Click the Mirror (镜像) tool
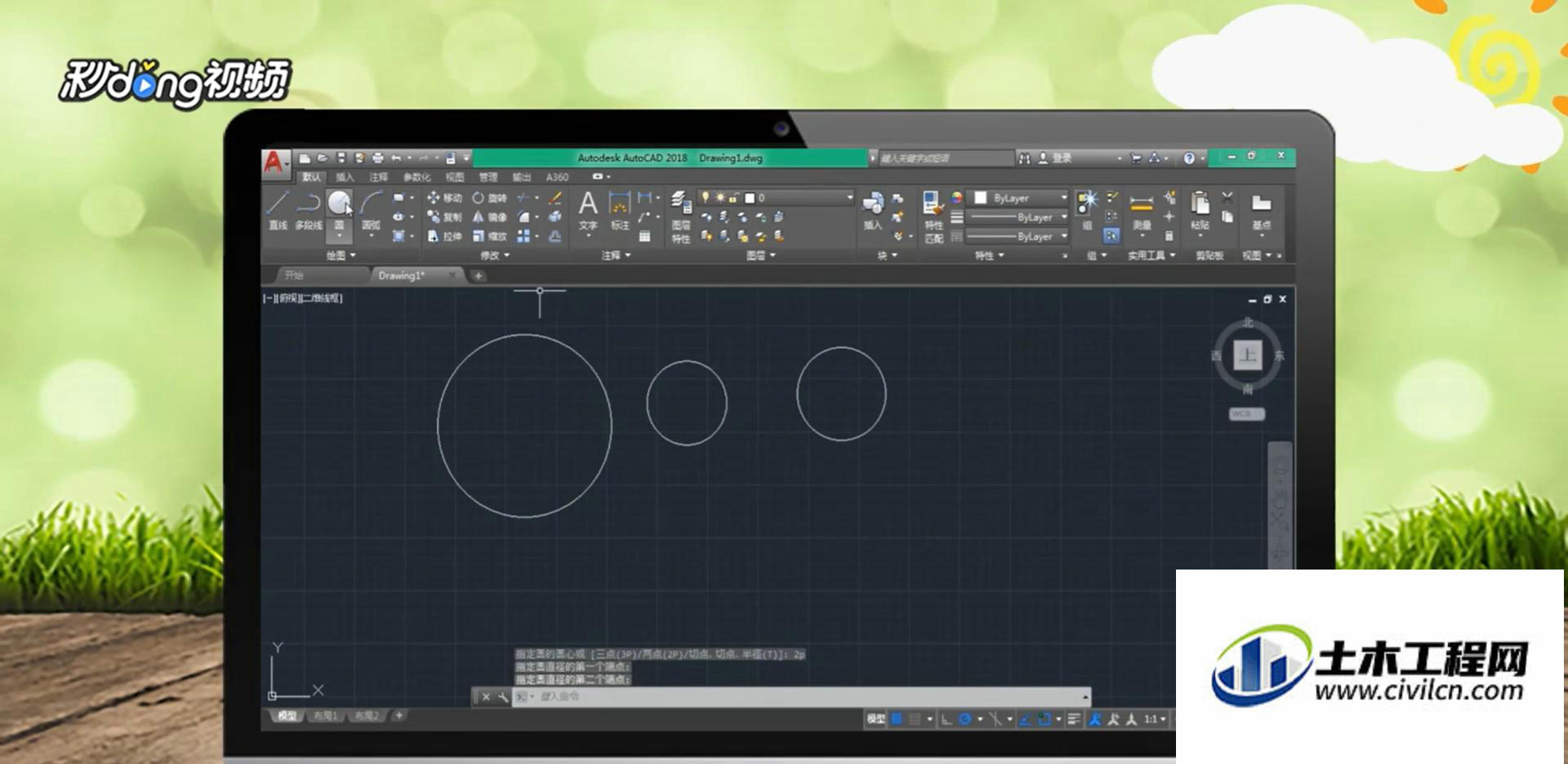The width and height of the screenshot is (1568, 764). point(489,217)
